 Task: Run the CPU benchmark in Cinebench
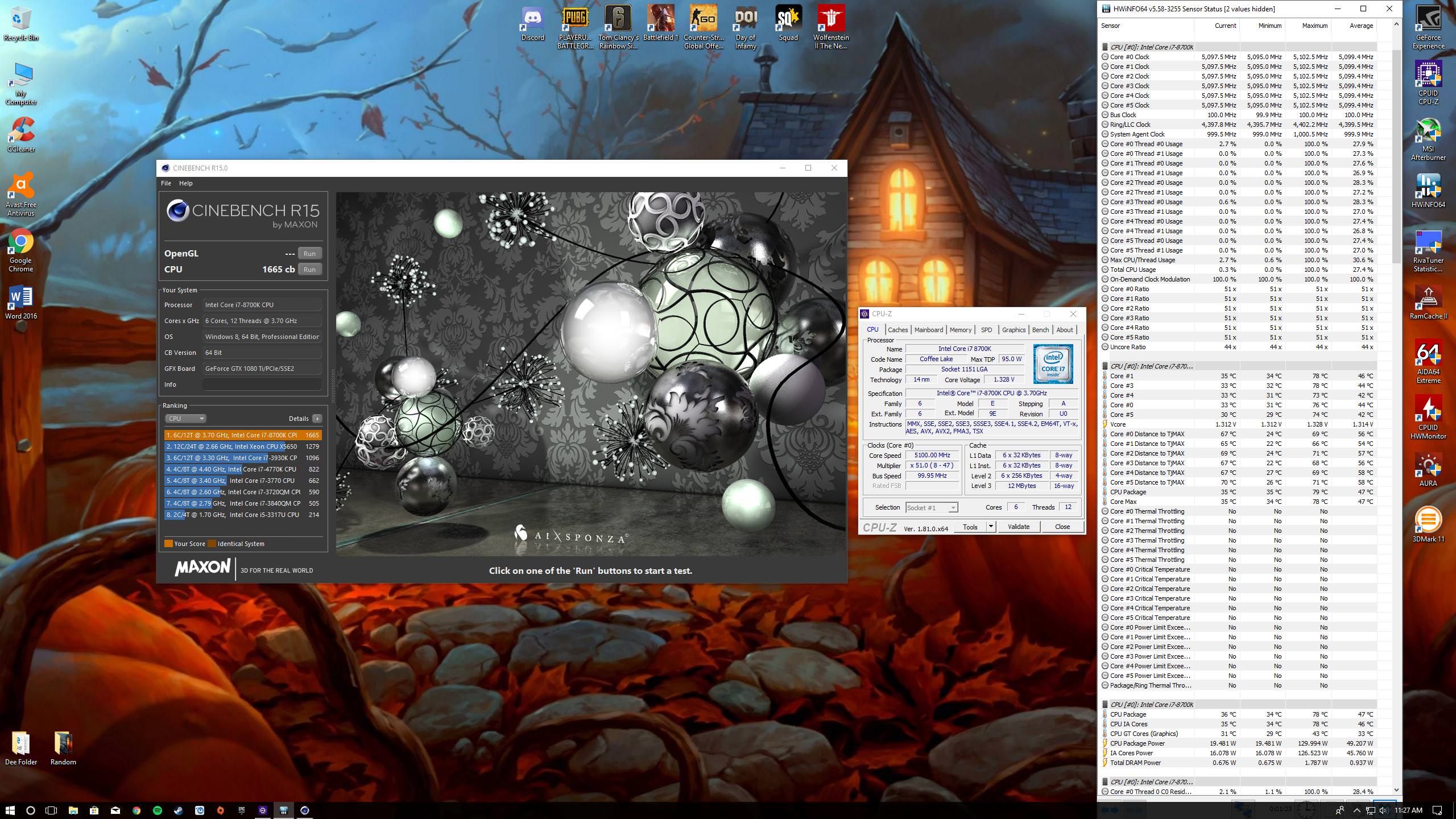coord(309,270)
